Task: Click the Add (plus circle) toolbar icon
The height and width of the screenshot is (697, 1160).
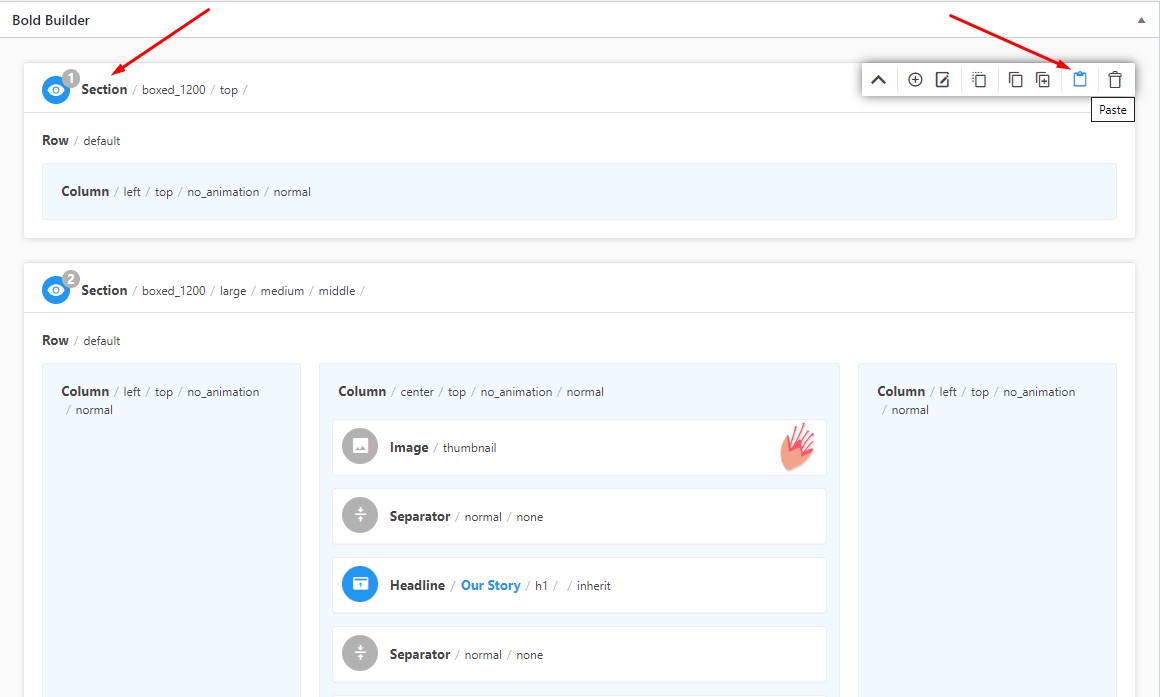Action: click(x=915, y=80)
